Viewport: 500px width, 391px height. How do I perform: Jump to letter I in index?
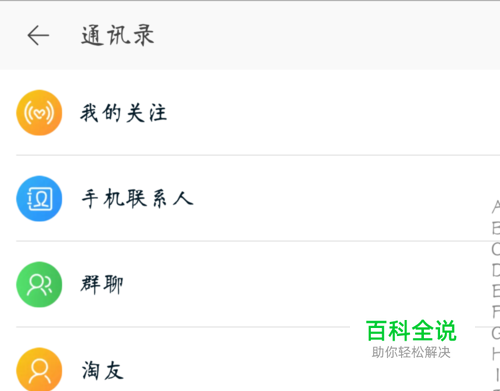coord(497,374)
